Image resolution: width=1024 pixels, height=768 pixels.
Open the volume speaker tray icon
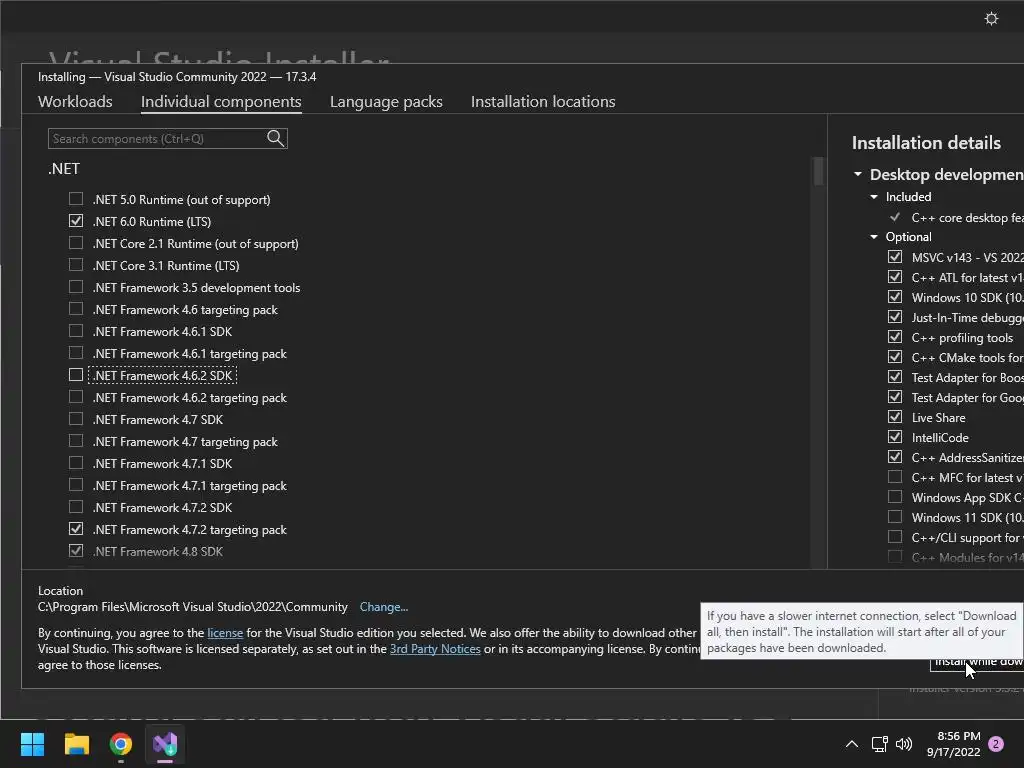[904, 744]
